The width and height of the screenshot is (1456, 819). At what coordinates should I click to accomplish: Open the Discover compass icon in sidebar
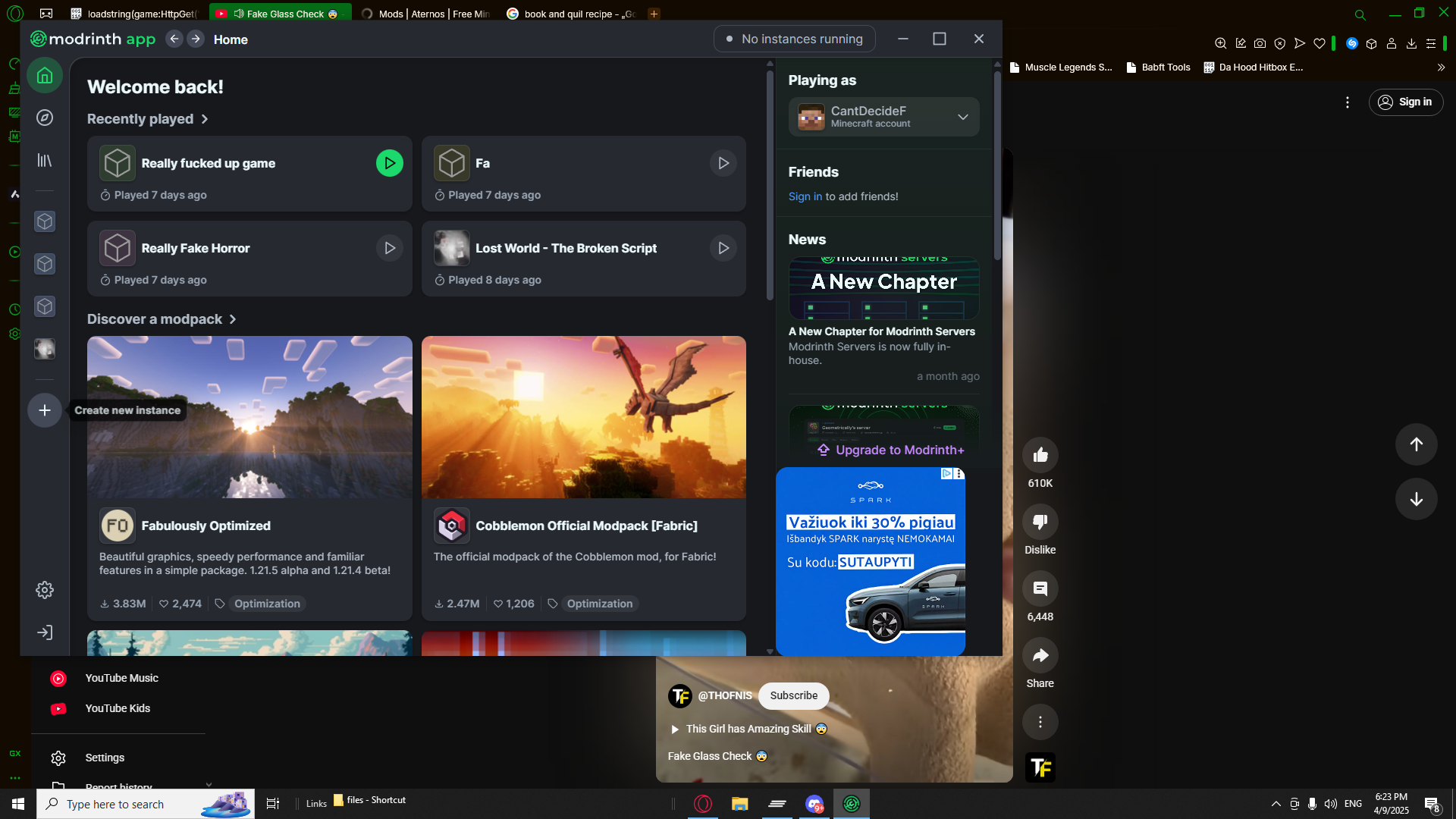point(45,118)
